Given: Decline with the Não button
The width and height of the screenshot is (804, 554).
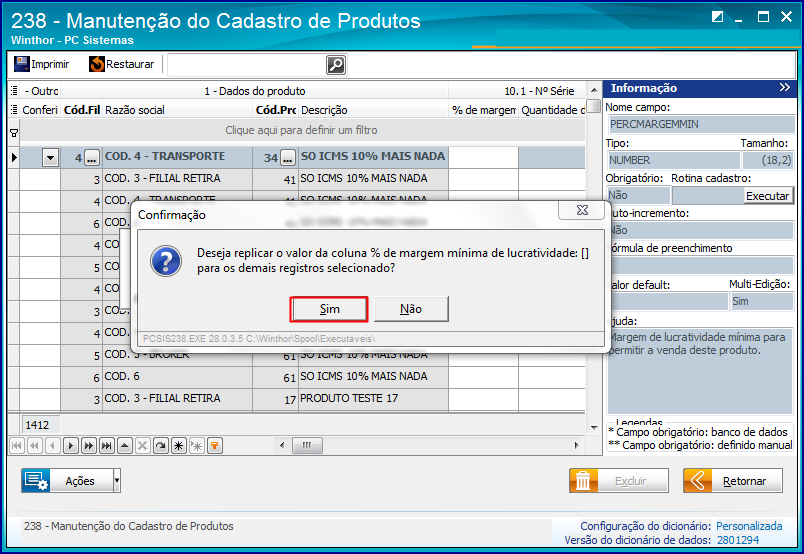Looking at the screenshot, I should tap(411, 309).
